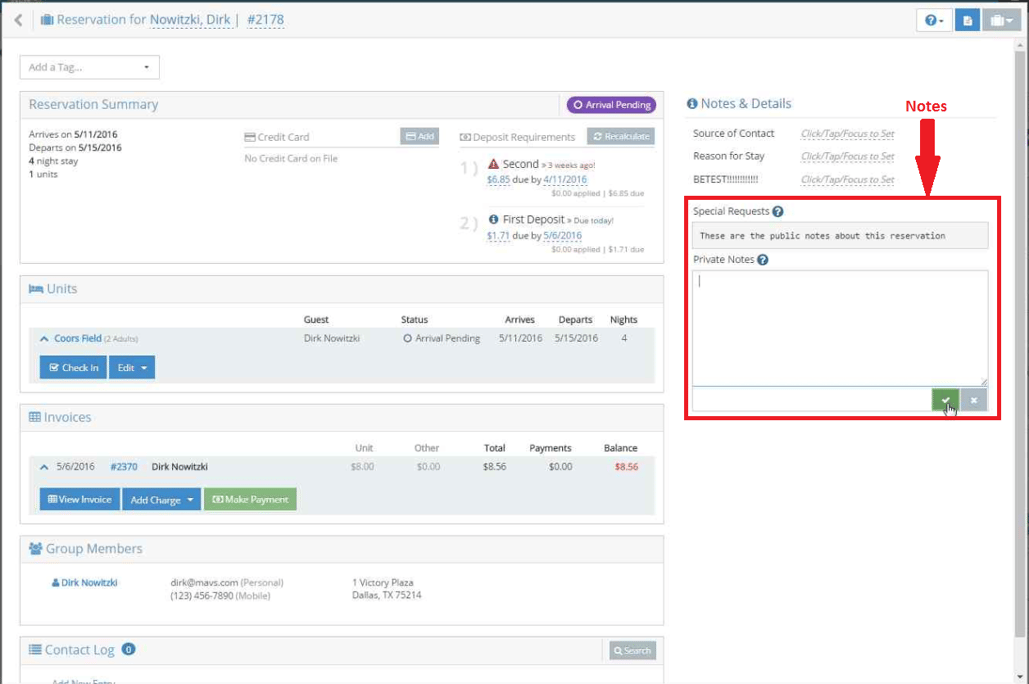Click the Notes & Details info icon

point(692,104)
